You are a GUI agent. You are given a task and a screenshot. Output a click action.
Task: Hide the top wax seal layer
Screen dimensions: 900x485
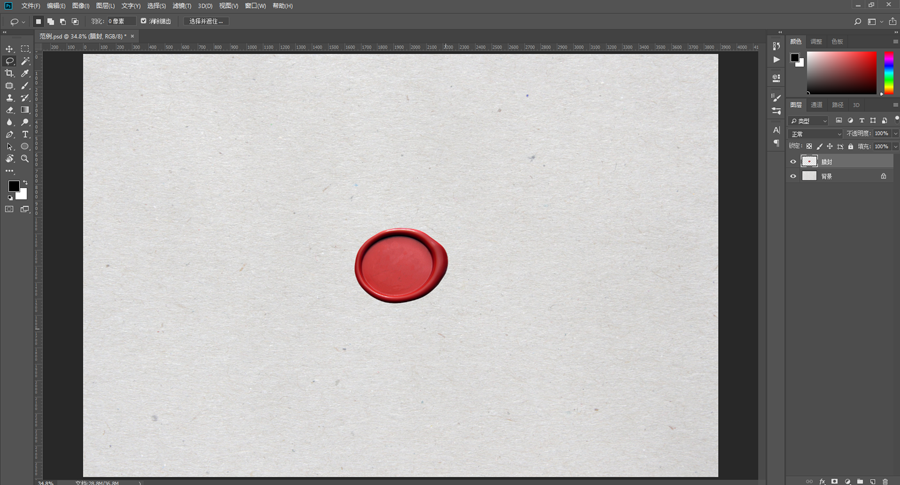point(793,162)
